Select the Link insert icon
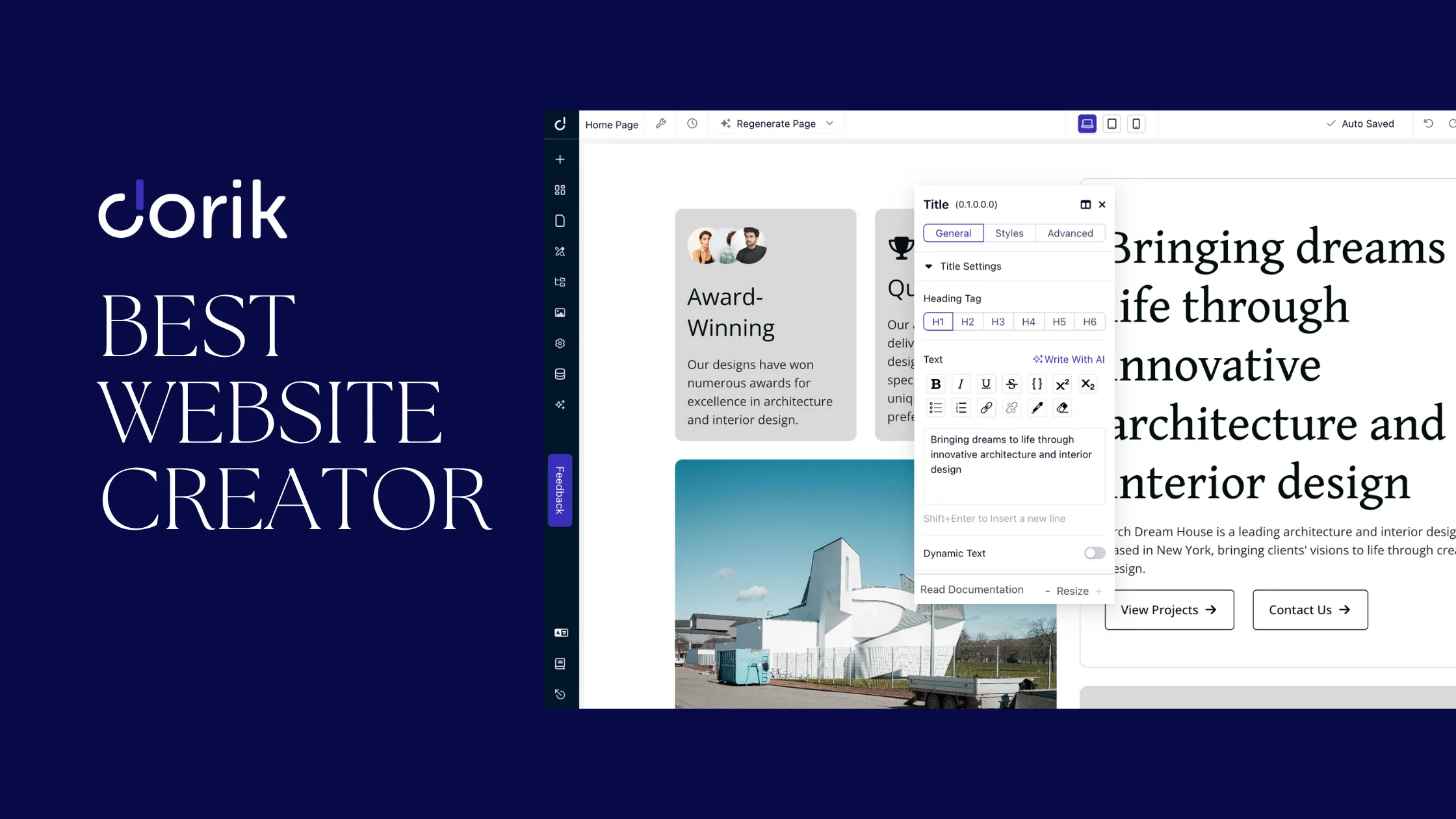Image resolution: width=1456 pixels, height=819 pixels. click(986, 407)
